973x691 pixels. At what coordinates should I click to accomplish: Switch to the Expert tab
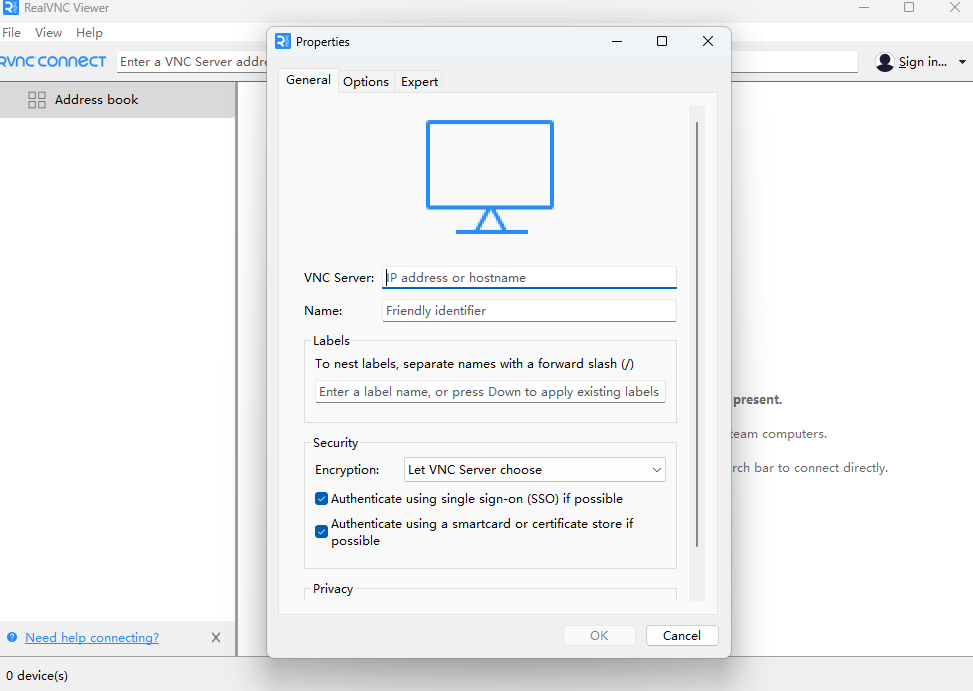coord(419,82)
